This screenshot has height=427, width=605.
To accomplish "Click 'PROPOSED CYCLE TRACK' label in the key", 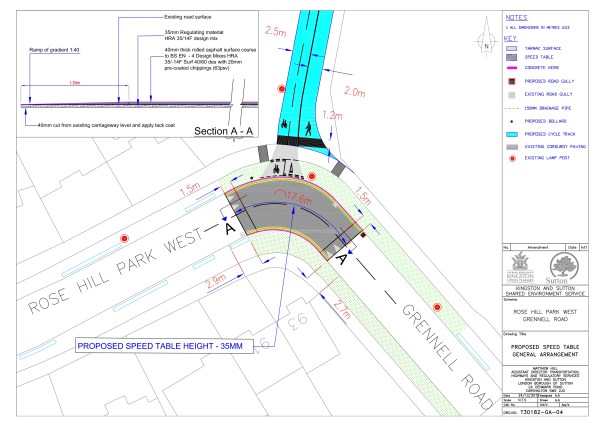I will (550, 134).
